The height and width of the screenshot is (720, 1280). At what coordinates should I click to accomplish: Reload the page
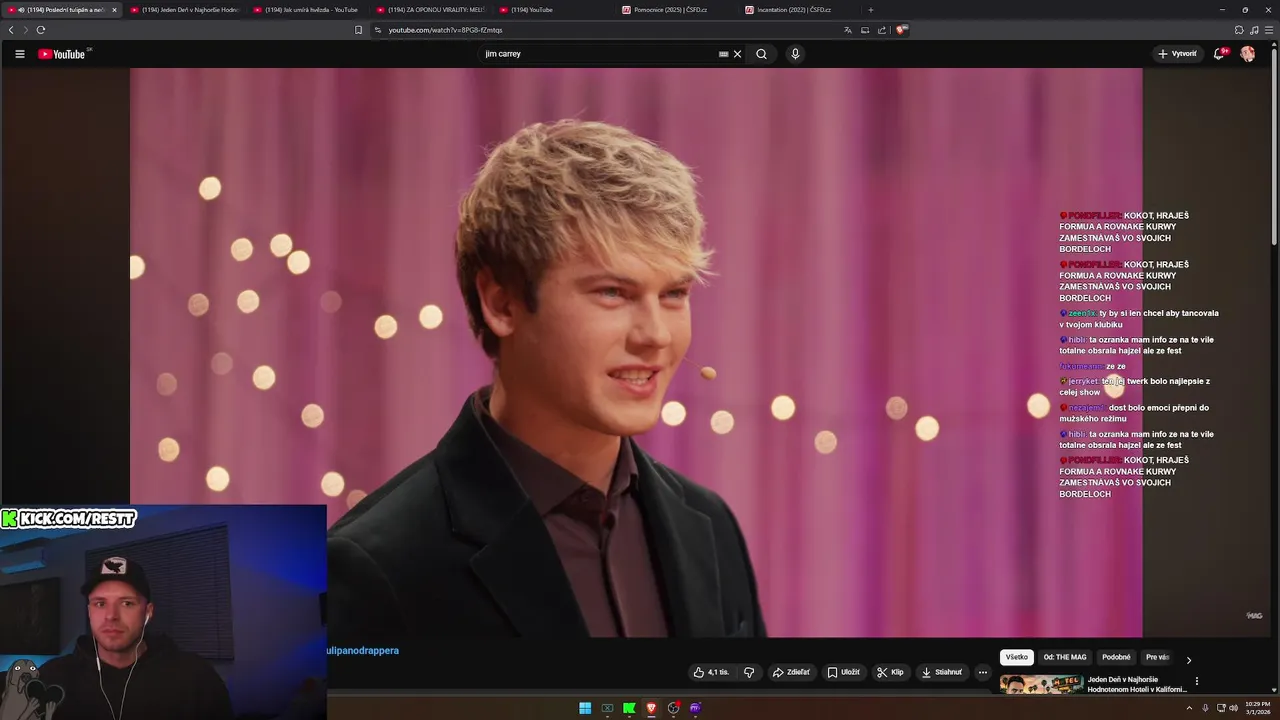[41, 30]
